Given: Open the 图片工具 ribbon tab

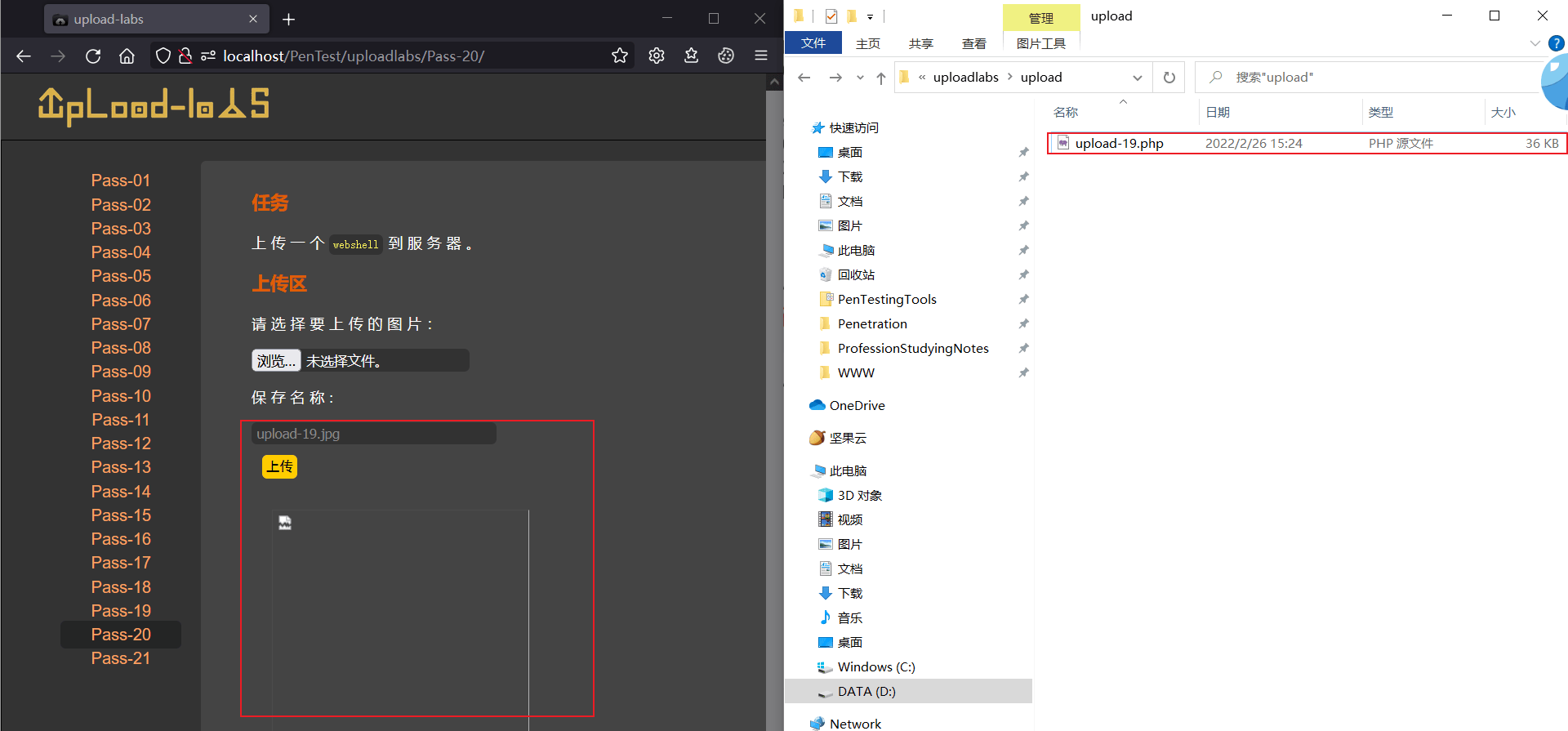Looking at the screenshot, I should click(1041, 43).
